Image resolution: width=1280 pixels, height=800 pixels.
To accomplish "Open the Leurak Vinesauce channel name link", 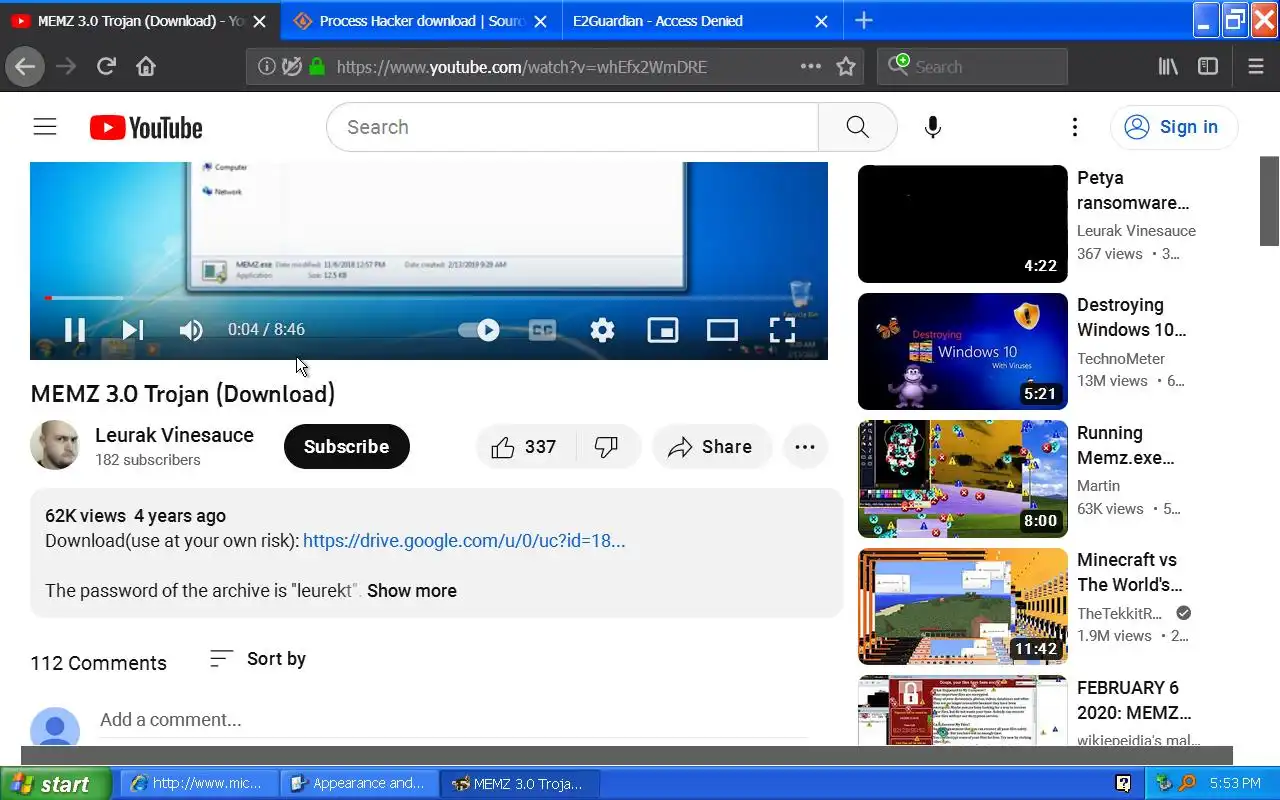I will coord(174,435).
